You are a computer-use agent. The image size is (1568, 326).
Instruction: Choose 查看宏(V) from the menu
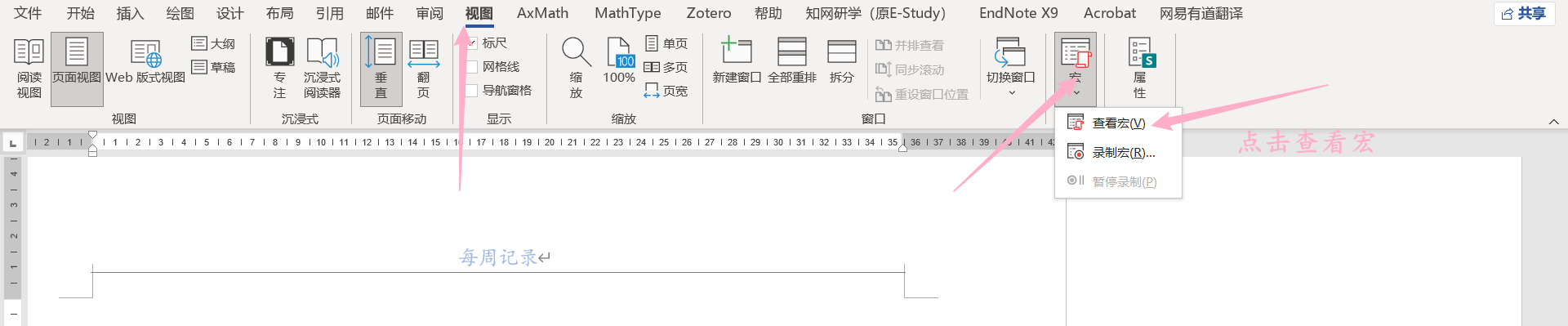click(1118, 123)
